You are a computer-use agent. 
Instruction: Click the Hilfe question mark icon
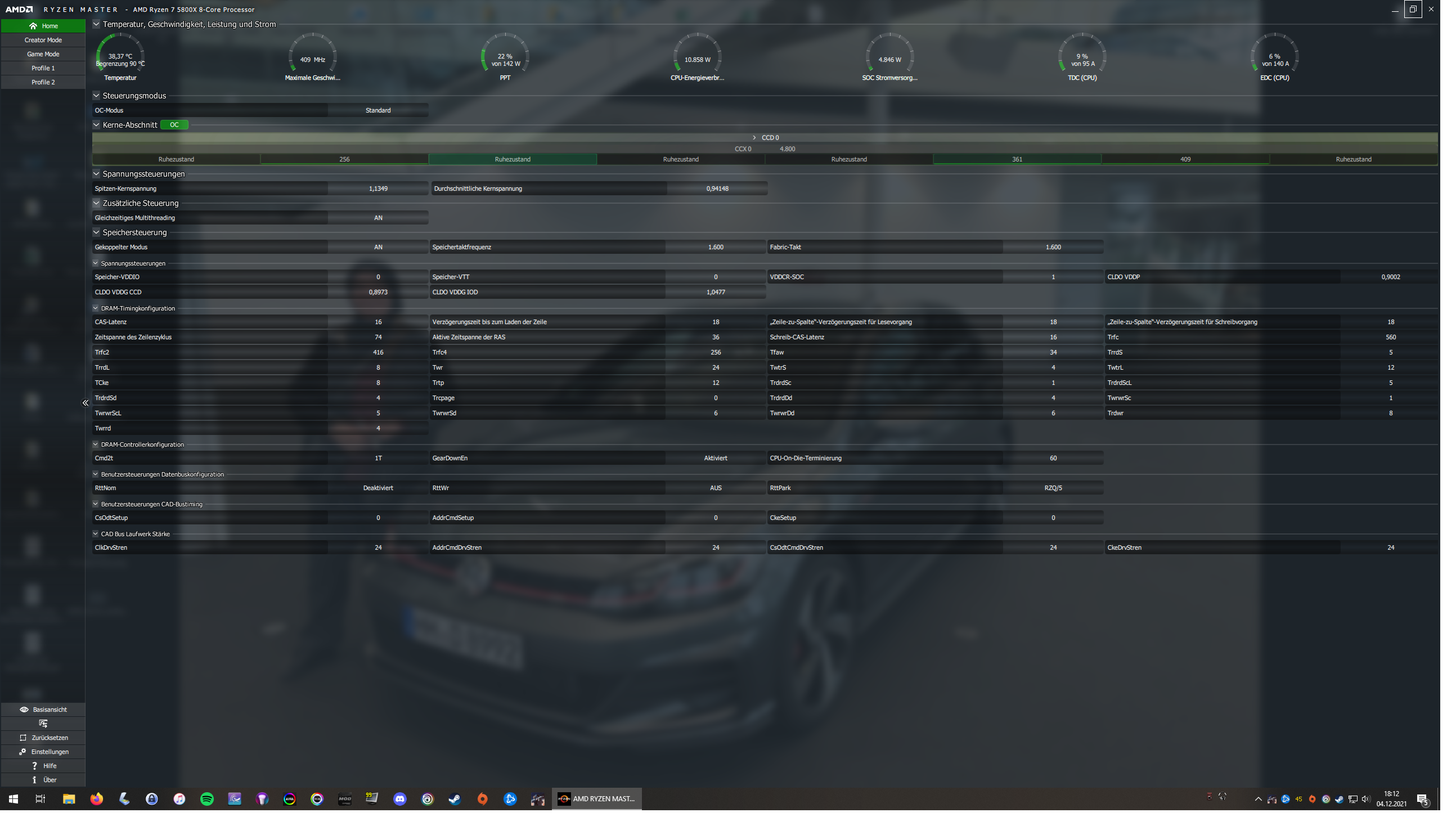34,765
